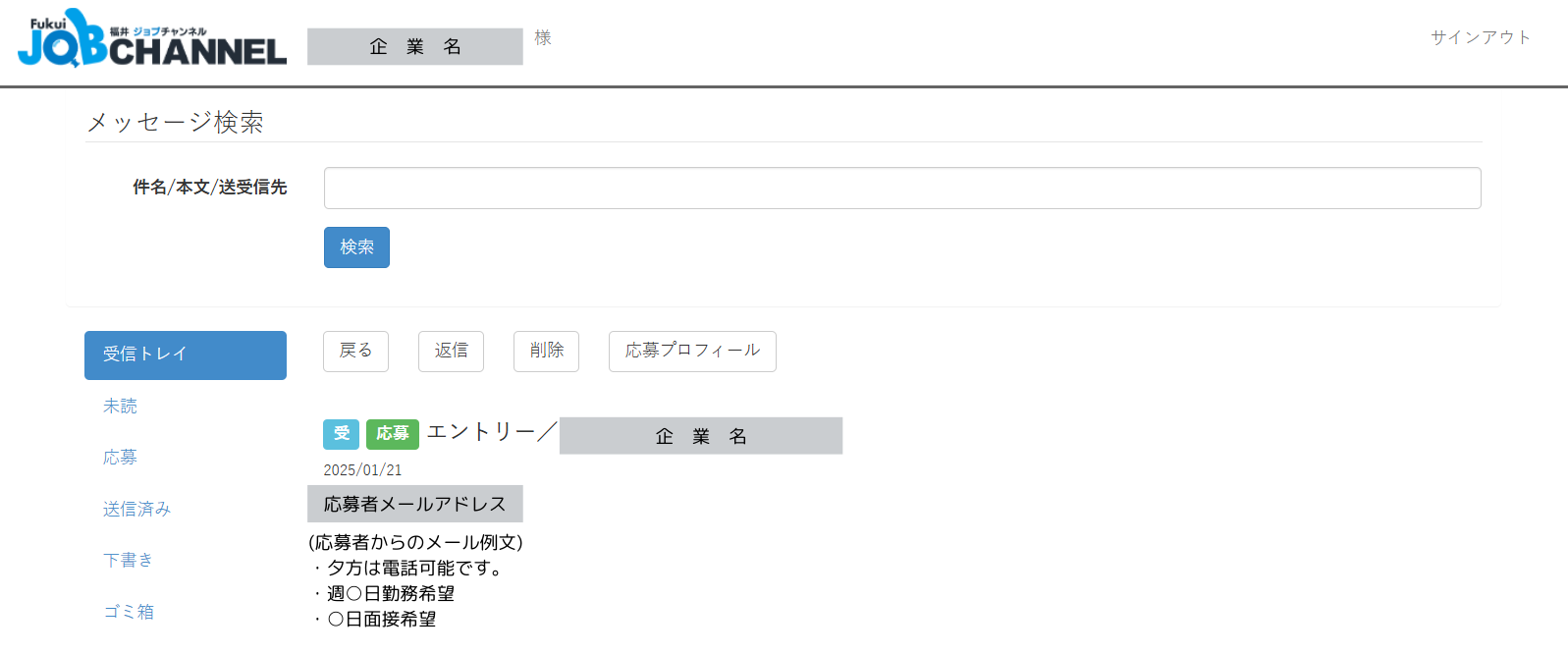Click the 2025/01/21 message date
1568x654 pixels.
point(362,470)
